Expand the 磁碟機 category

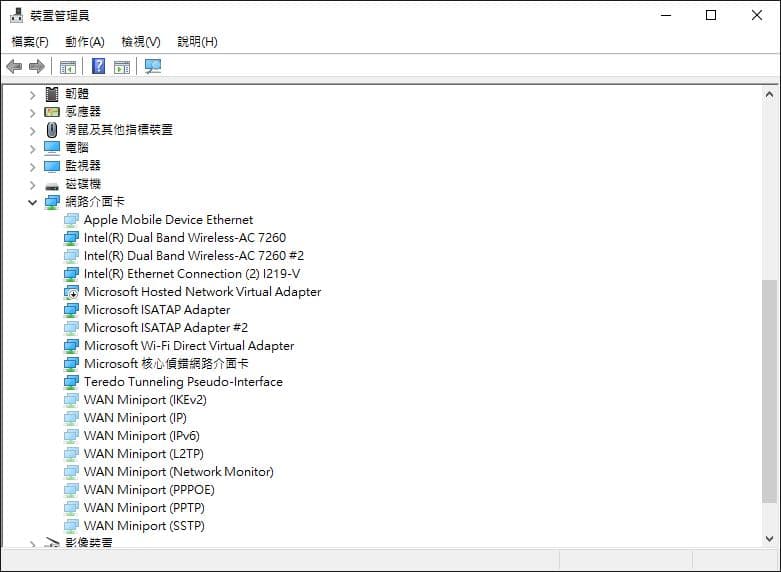pyautogui.click(x=32, y=185)
